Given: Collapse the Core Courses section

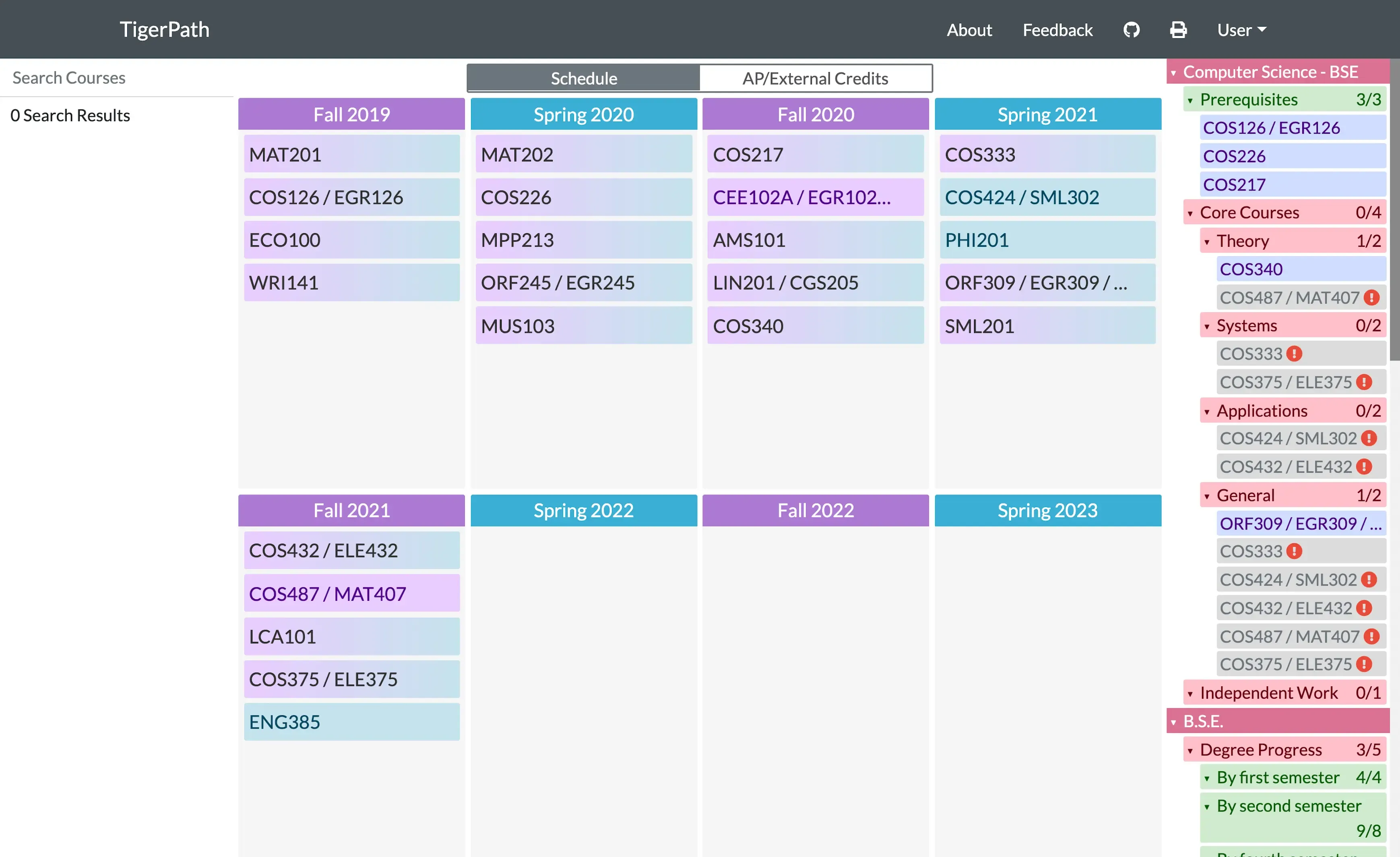Looking at the screenshot, I should (1192, 211).
